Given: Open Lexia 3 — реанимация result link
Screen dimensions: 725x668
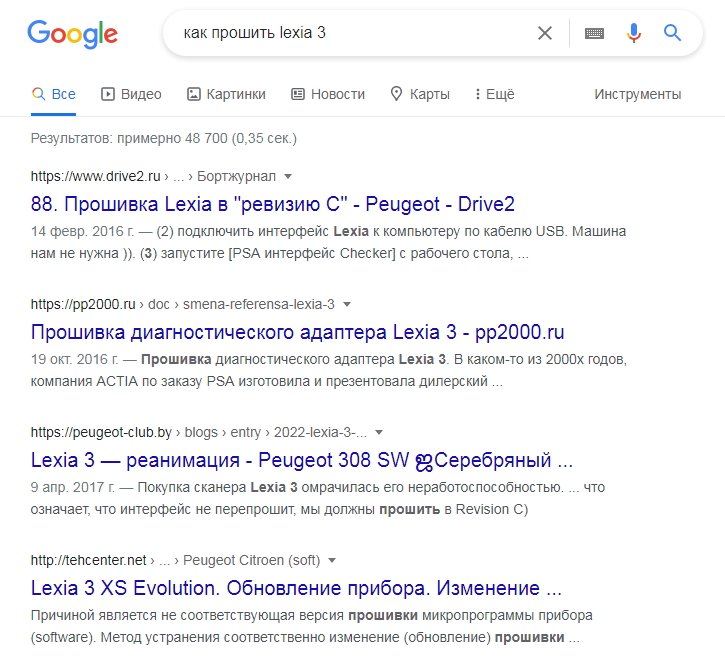Looking at the screenshot, I should (302, 460).
